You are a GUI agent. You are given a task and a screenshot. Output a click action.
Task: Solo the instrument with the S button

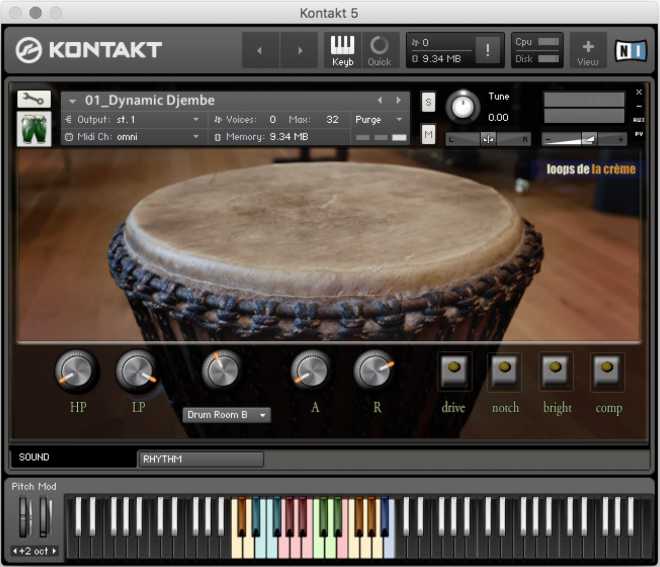point(428,102)
